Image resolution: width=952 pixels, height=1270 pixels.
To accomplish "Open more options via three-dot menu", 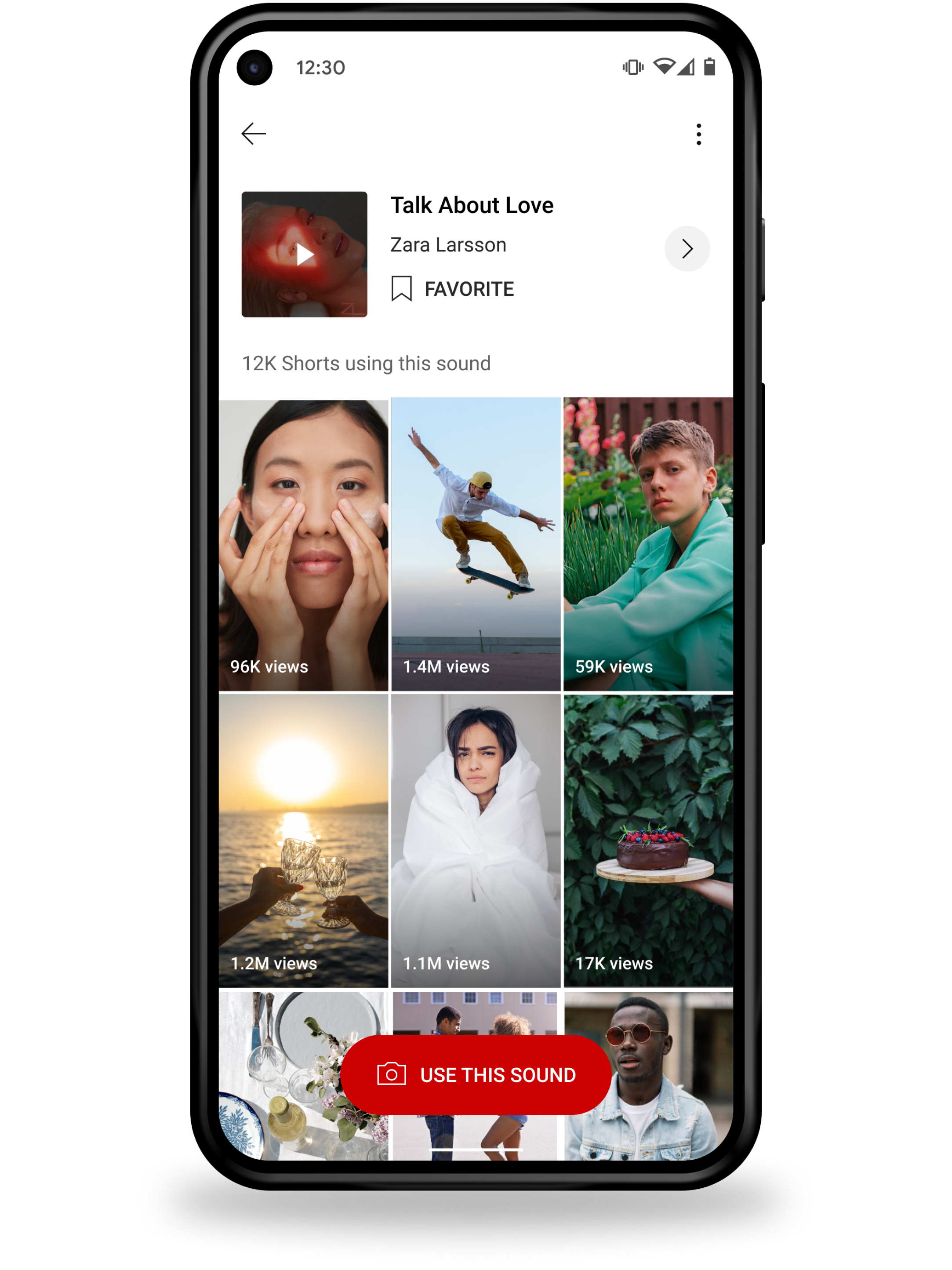I will point(700,133).
